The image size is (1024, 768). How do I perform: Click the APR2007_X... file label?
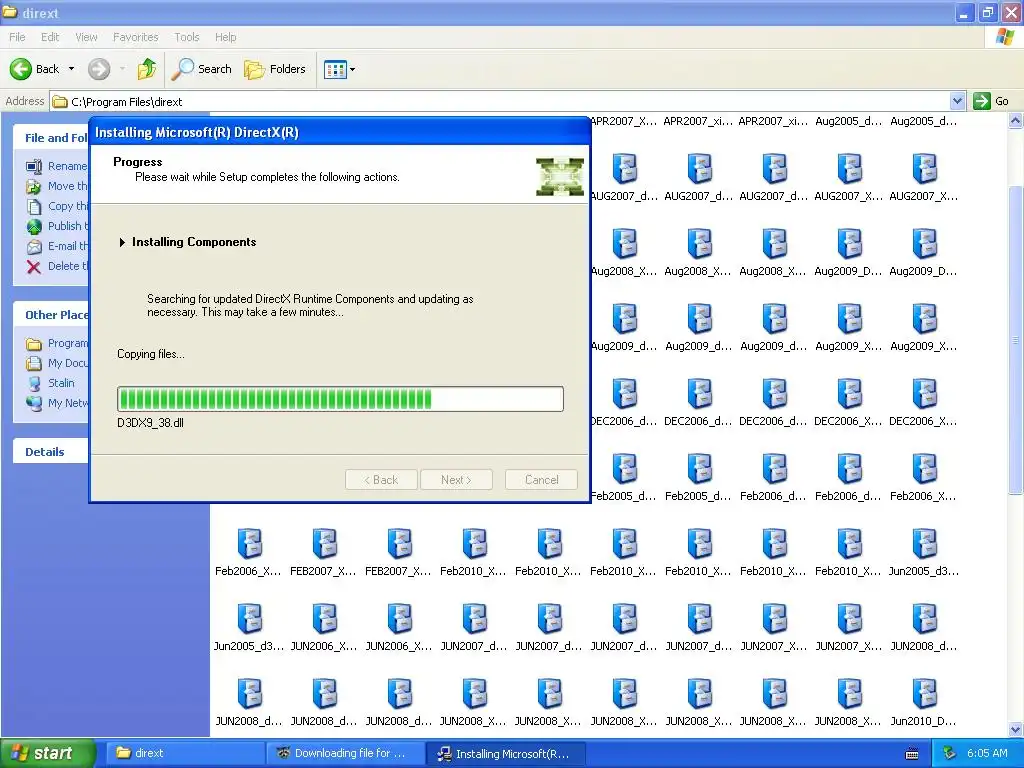pyautogui.click(x=624, y=121)
